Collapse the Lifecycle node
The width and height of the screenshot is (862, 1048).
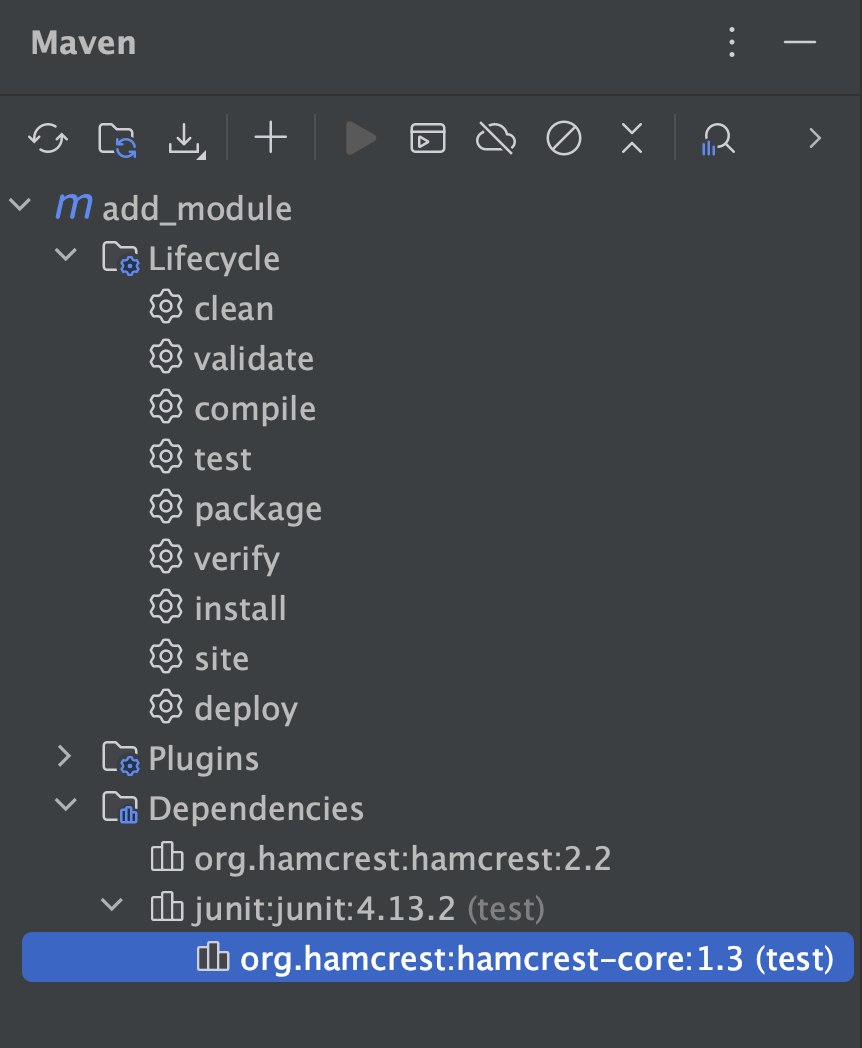(x=65, y=256)
